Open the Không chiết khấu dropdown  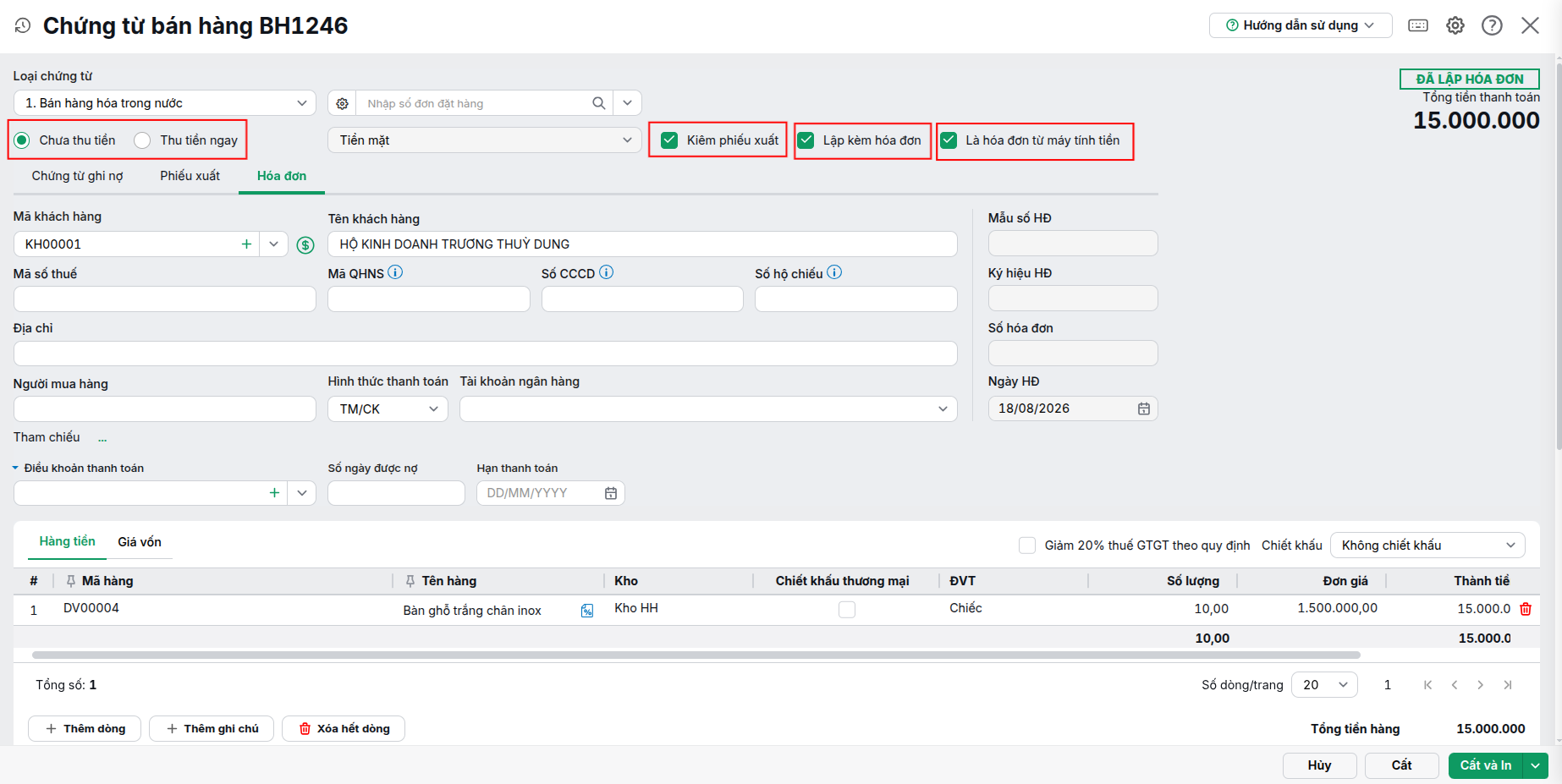pos(1427,546)
